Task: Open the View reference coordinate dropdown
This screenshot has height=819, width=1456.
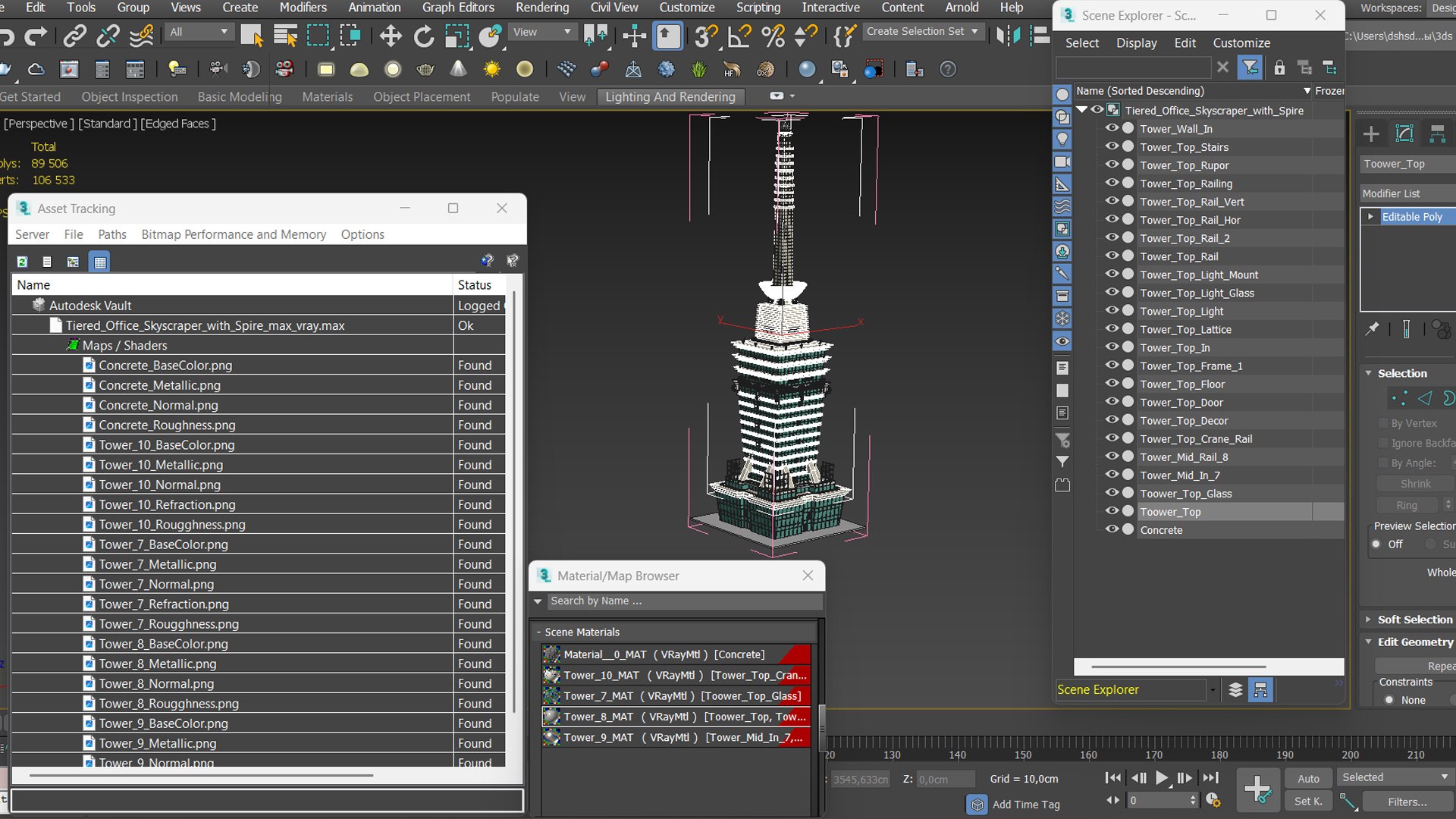Action: [x=542, y=32]
